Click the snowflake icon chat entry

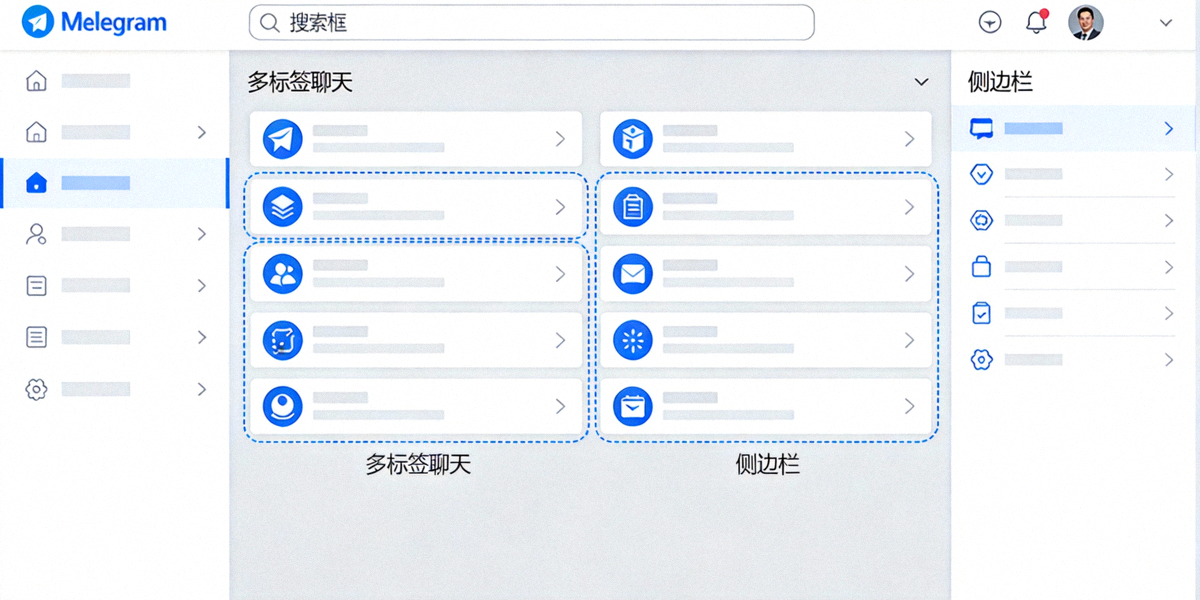coord(632,340)
